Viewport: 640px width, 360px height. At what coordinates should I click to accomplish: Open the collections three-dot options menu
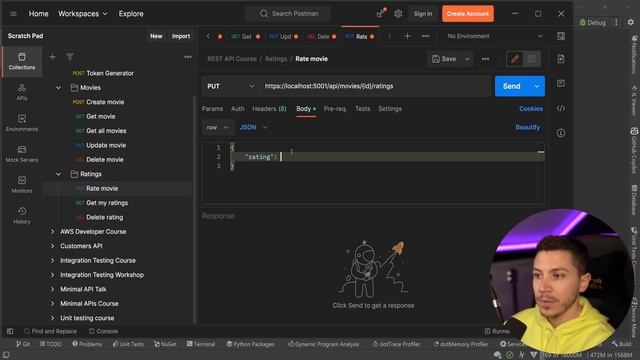click(x=188, y=57)
